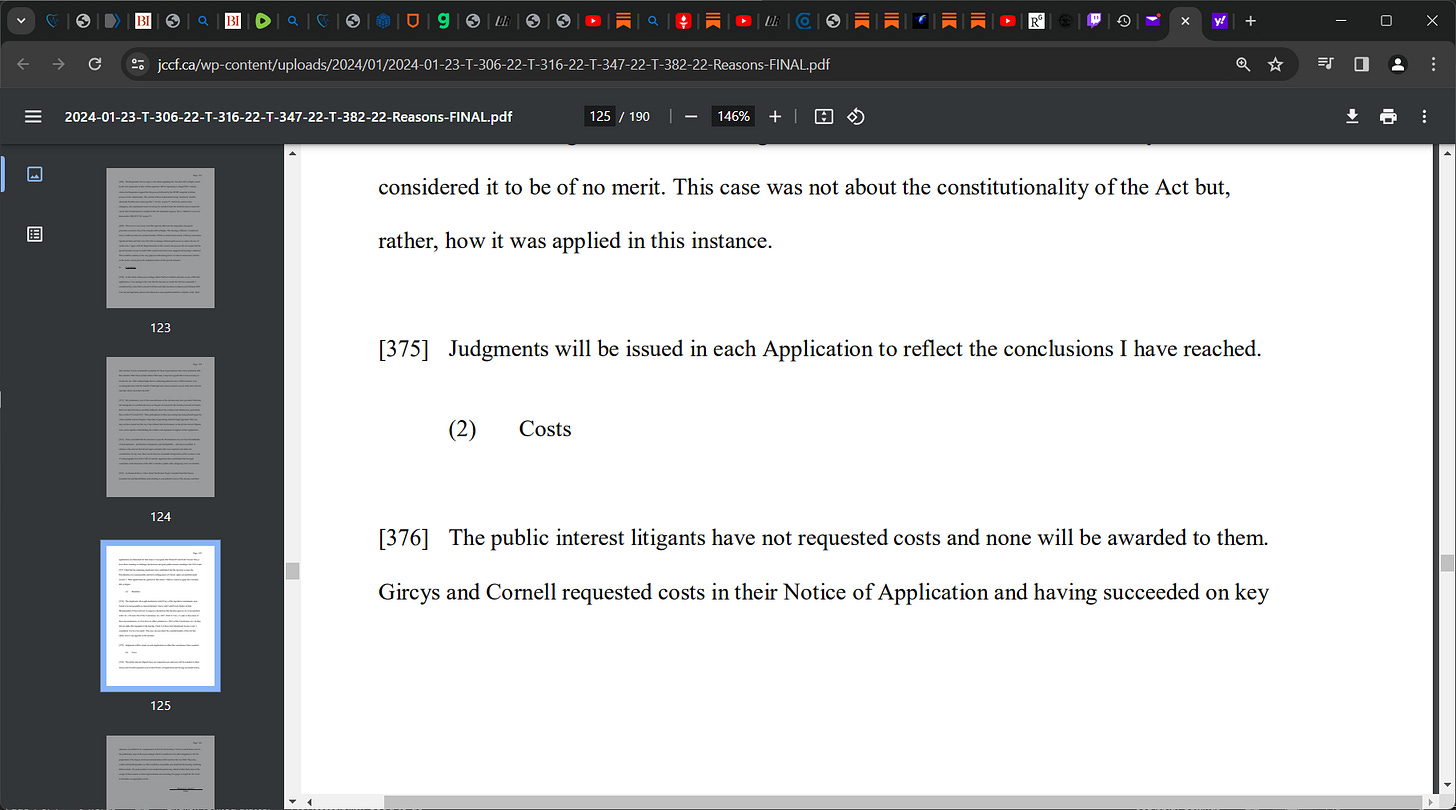This screenshot has height=810, width=1456.
Task: Click the PDF zoom in plus button
Action: click(x=775, y=116)
